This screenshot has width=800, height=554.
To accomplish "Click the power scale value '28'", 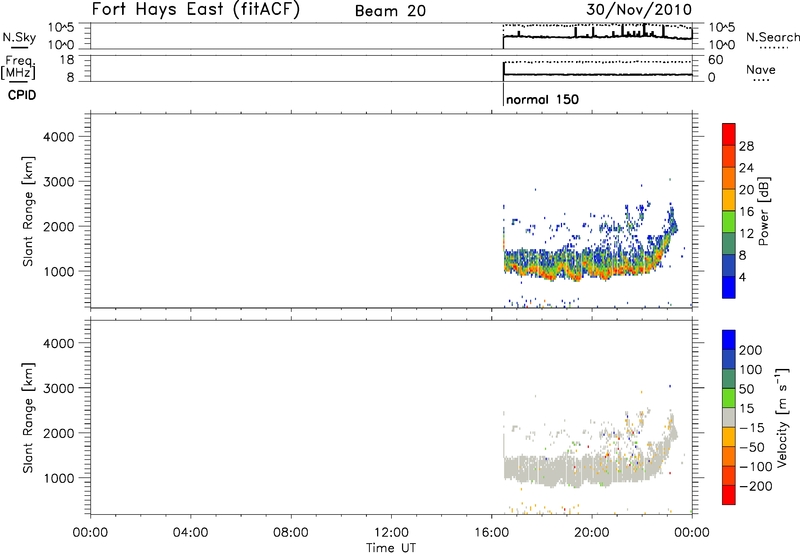I will [x=746, y=146].
